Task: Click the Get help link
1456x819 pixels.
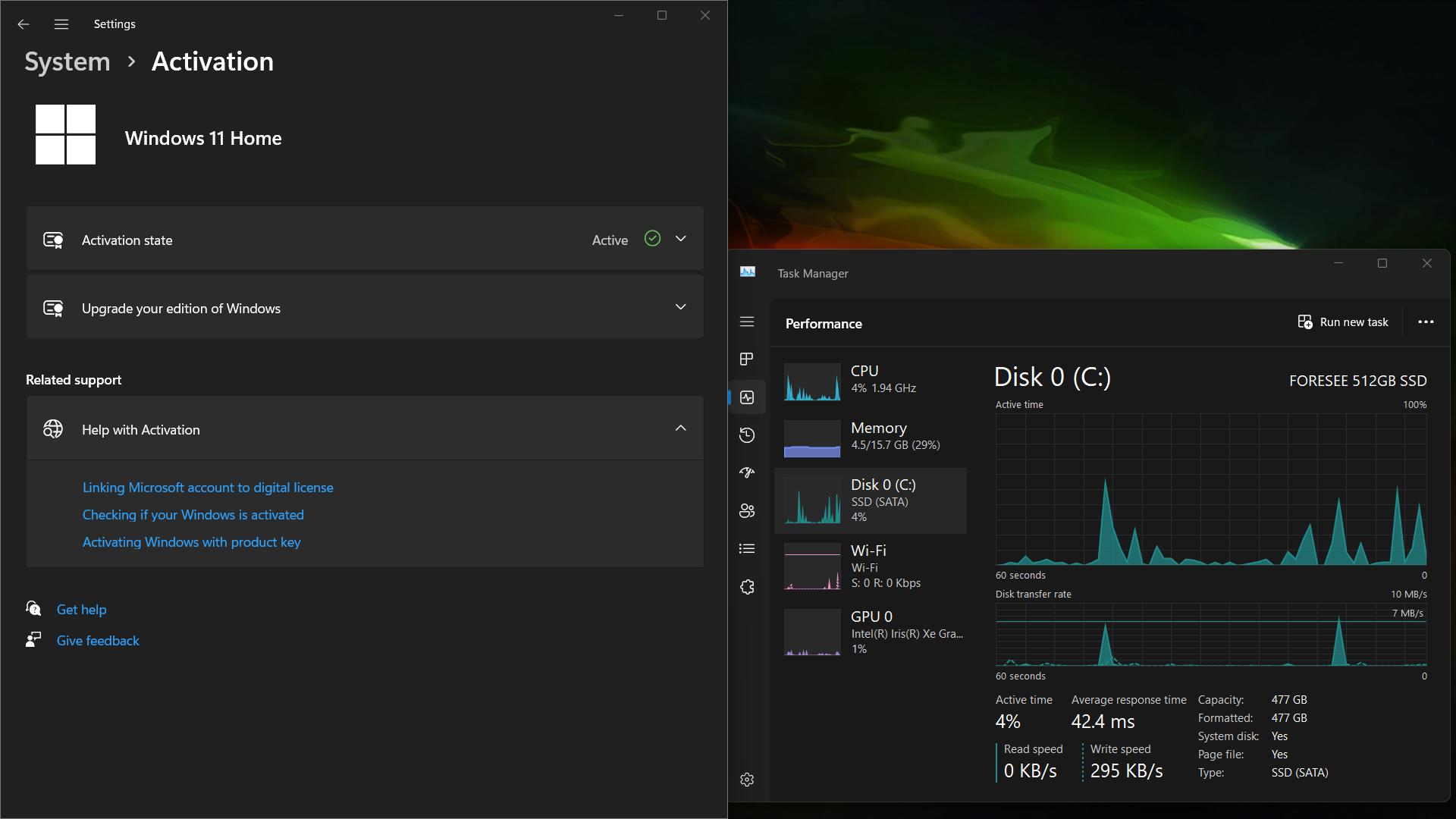Action: point(81,610)
